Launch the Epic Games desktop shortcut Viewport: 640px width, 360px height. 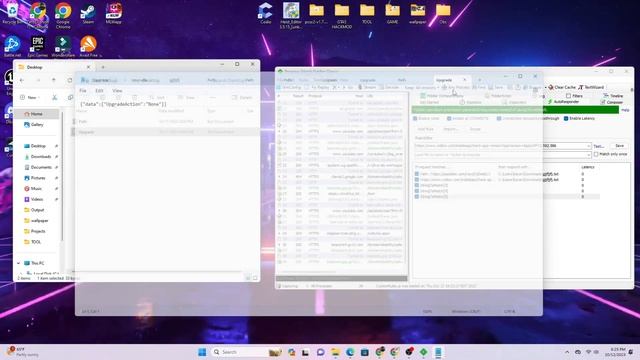[x=38, y=46]
